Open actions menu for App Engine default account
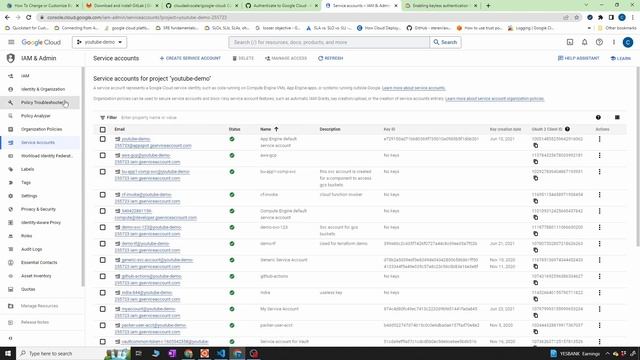Image resolution: width=640 pixels, height=360 pixels. [599, 139]
